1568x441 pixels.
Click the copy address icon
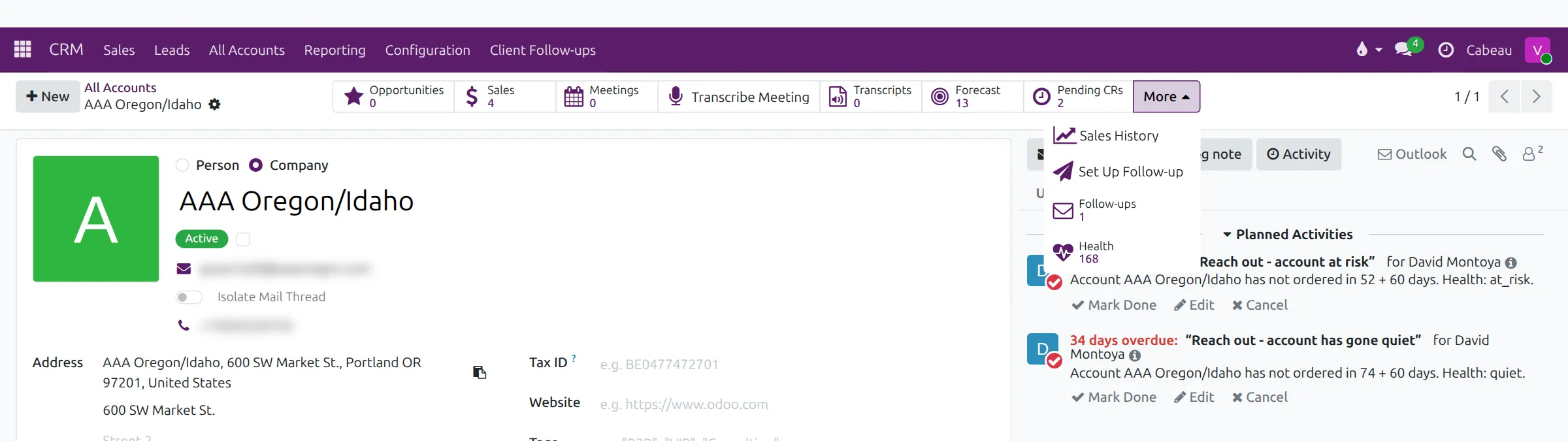click(x=480, y=372)
